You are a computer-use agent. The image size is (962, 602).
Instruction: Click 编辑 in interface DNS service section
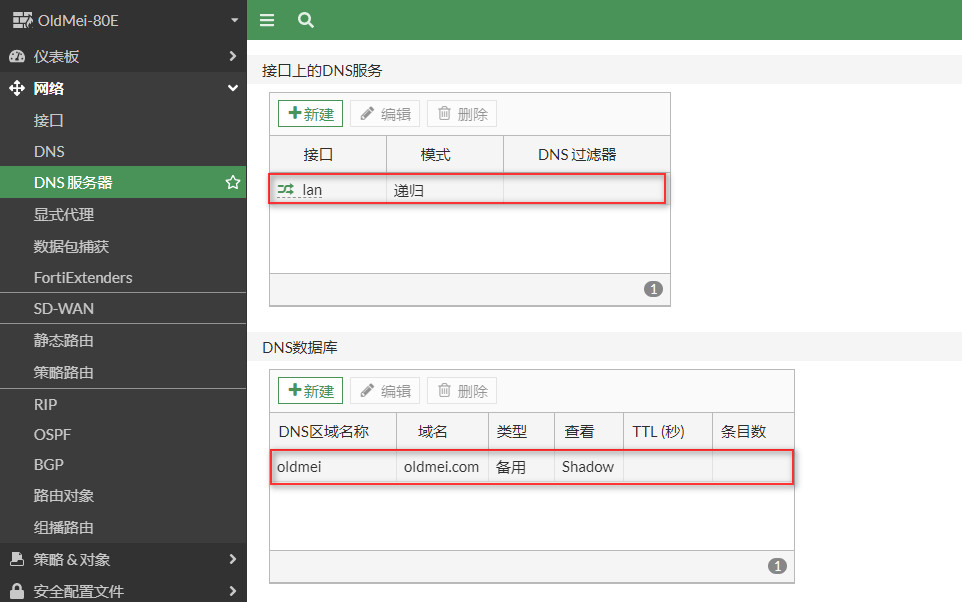tap(385, 114)
